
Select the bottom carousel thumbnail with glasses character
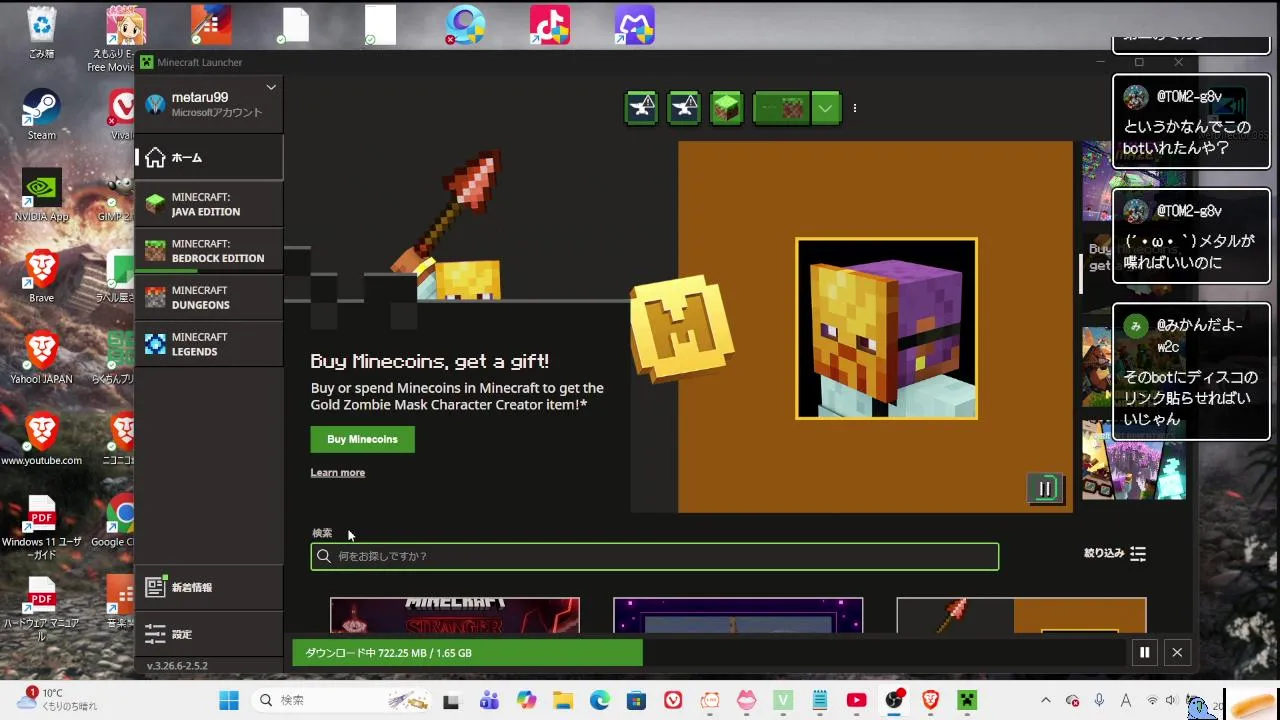[x=1134, y=460]
